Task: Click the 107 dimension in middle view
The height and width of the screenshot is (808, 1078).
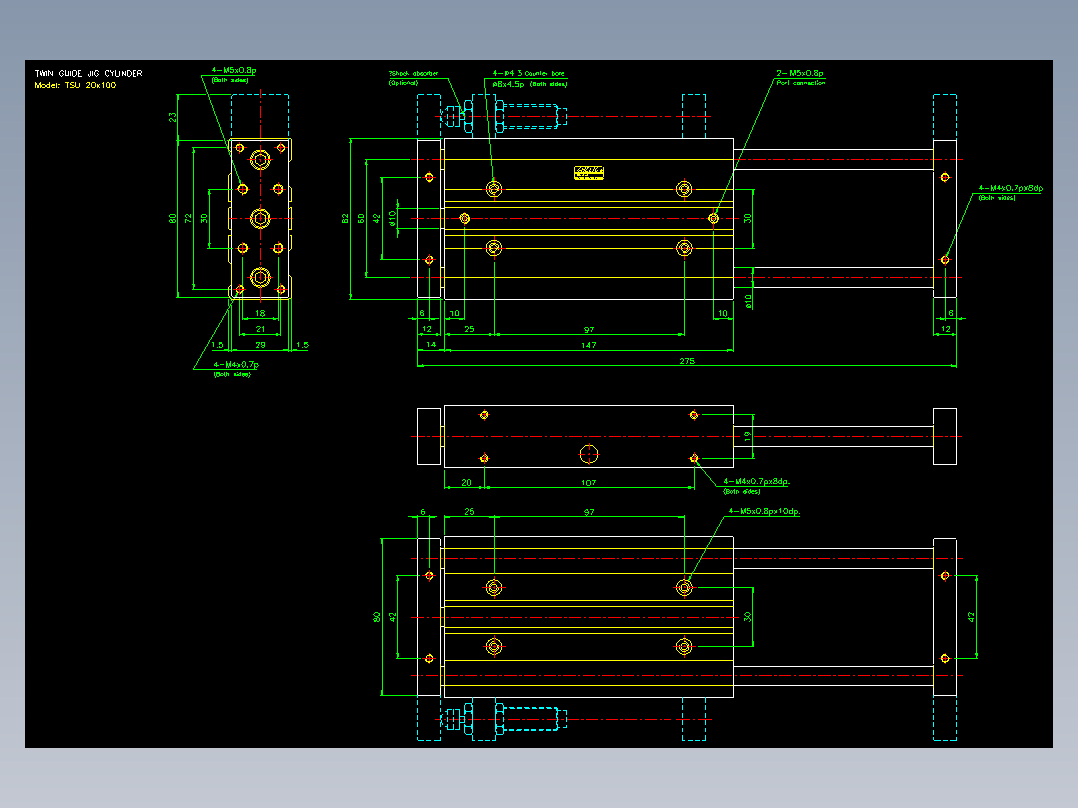Action: [588, 483]
